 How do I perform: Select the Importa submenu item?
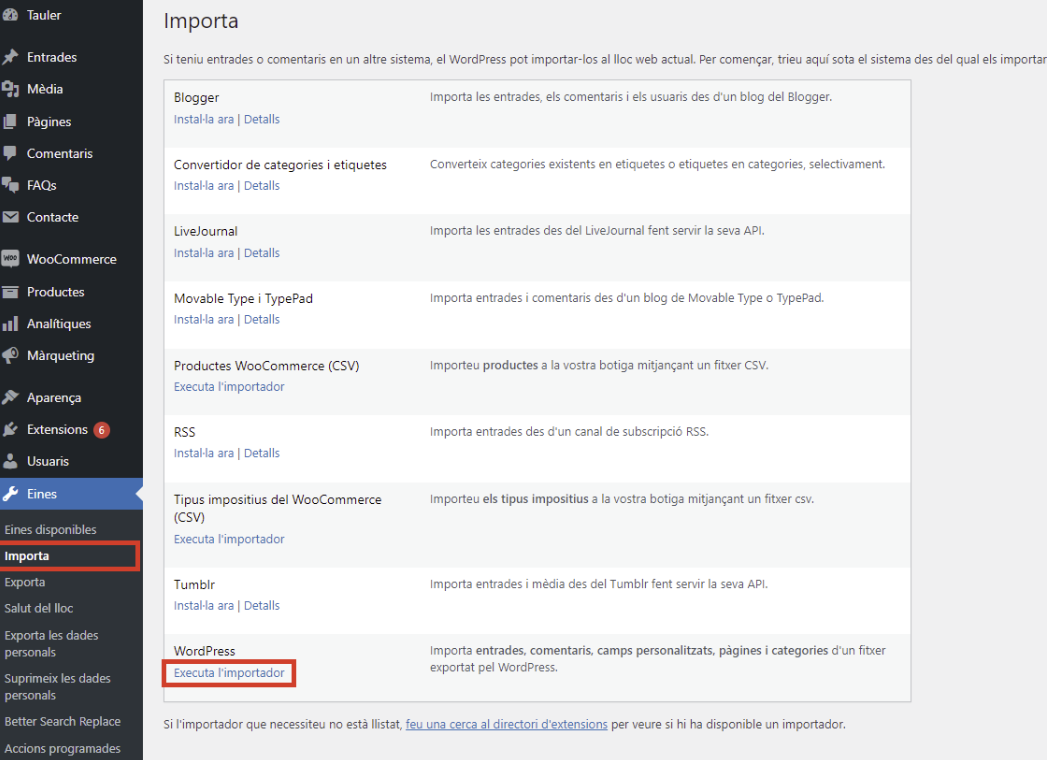tap(27, 556)
